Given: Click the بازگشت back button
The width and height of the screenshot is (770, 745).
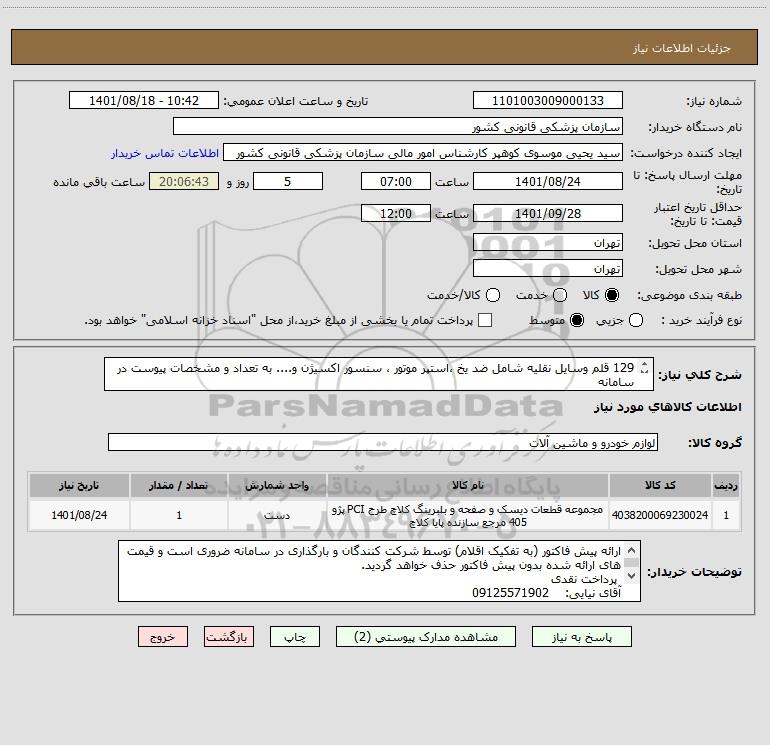Looking at the screenshot, I should click(x=229, y=637).
